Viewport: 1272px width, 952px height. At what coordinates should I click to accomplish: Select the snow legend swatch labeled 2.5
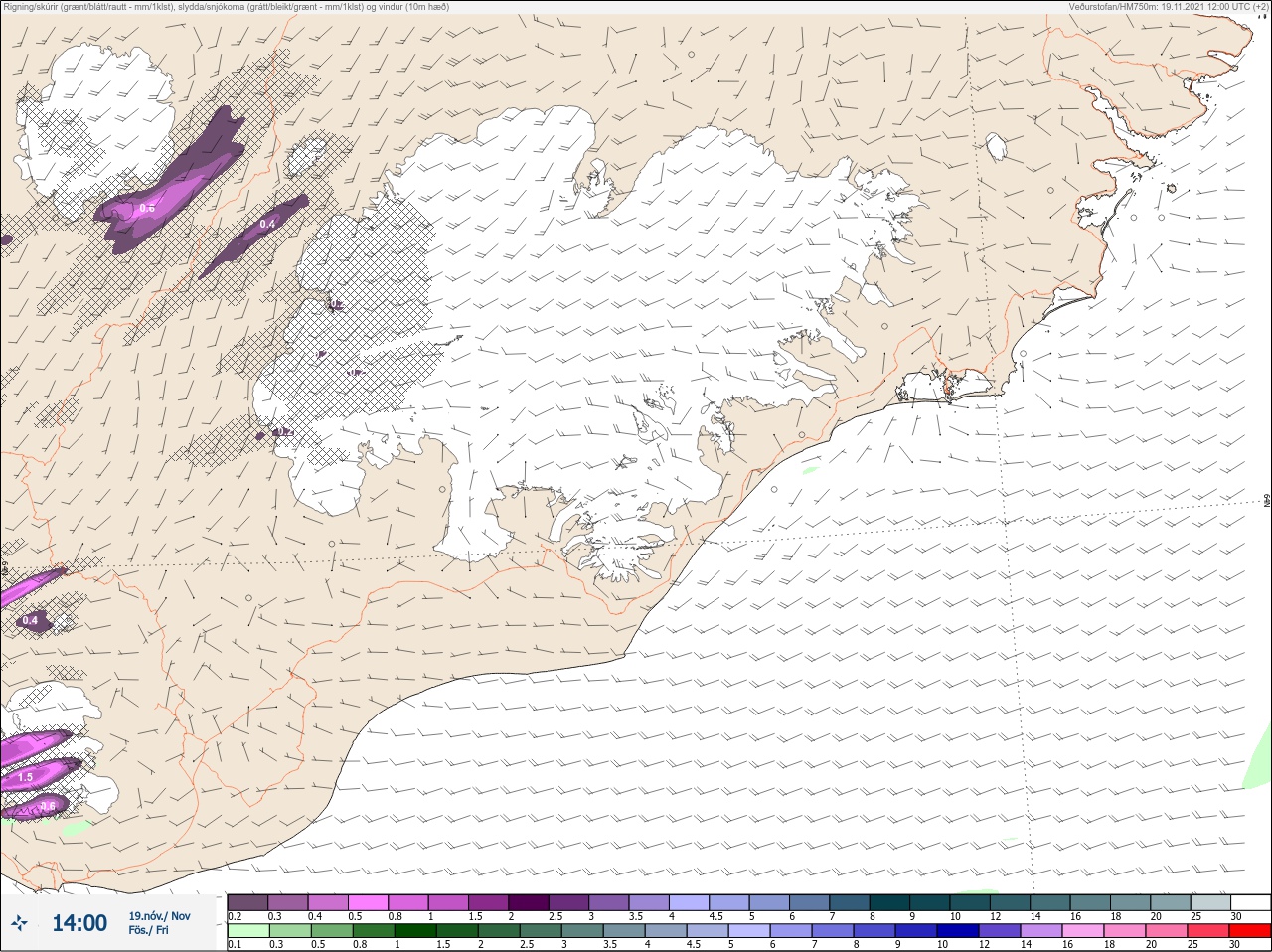(568, 901)
